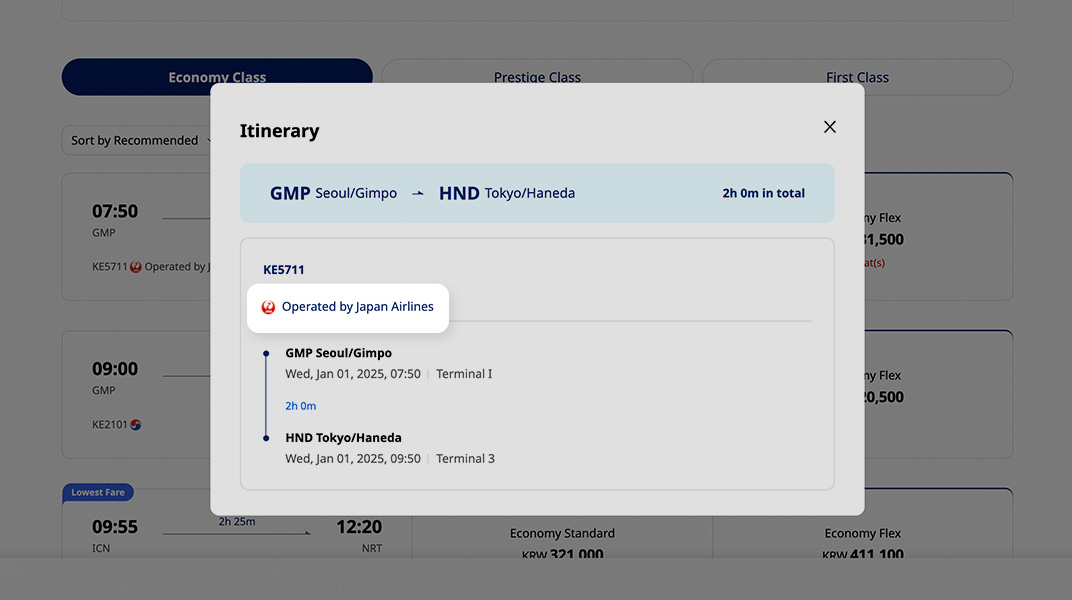The height and width of the screenshot is (600, 1072).
Task: Click the Japan Airlines logo beside background KE5711
Action: click(136, 267)
